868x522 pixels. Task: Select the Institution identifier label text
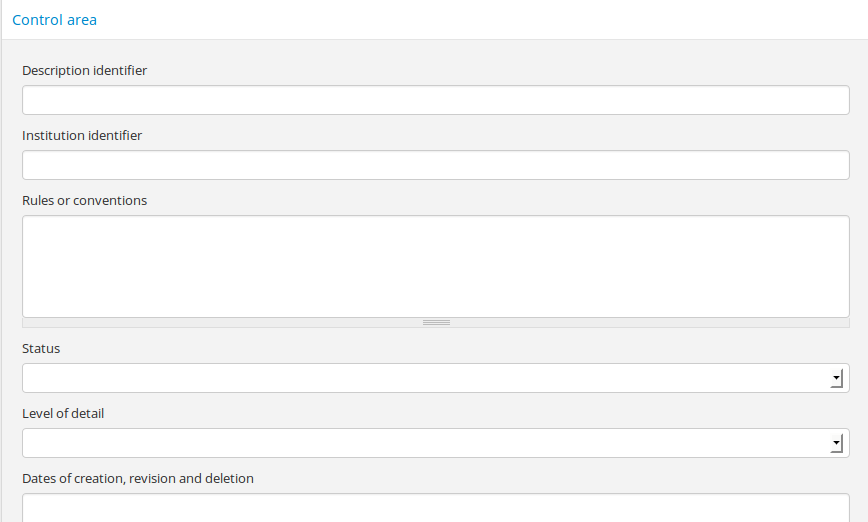[x=82, y=135]
